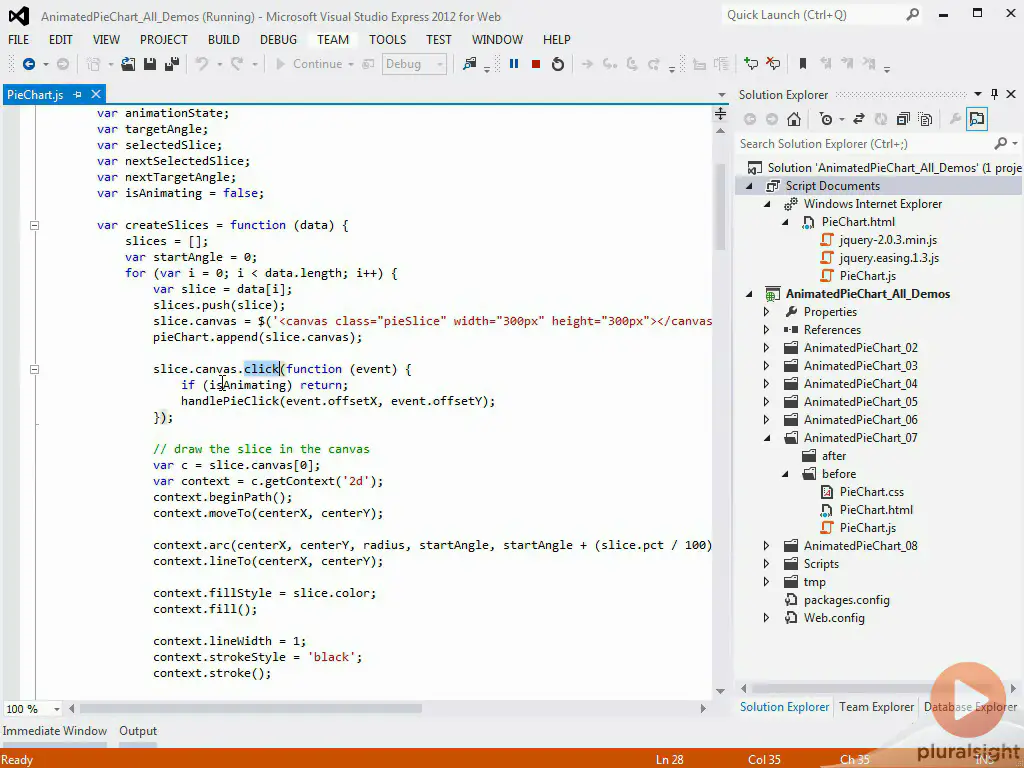The width and height of the screenshot is (1024, 768).
Task: Open the DEBUG menu
Action: pyautogui.click(x=278, y=40)
